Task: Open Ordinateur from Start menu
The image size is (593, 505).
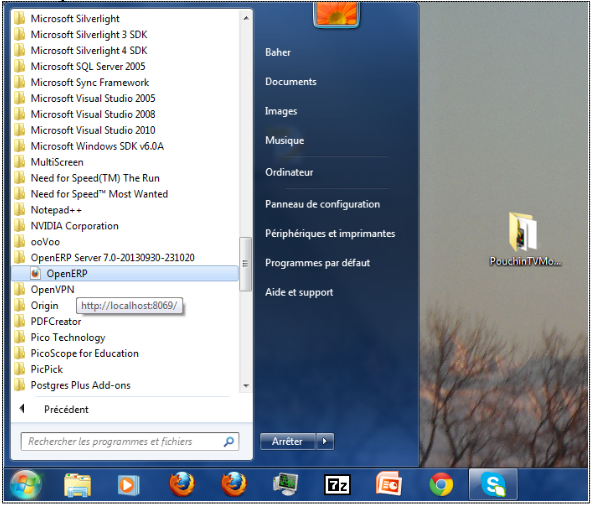Action: pos(289,172)
